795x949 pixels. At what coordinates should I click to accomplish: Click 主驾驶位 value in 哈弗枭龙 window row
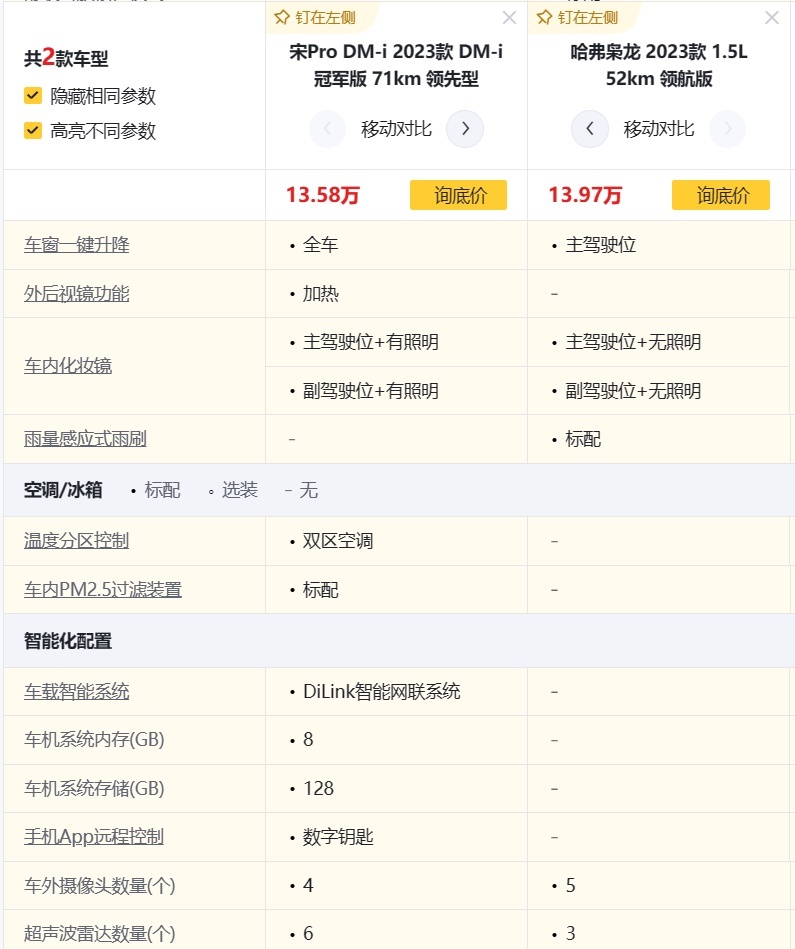(x=600, y=245)
